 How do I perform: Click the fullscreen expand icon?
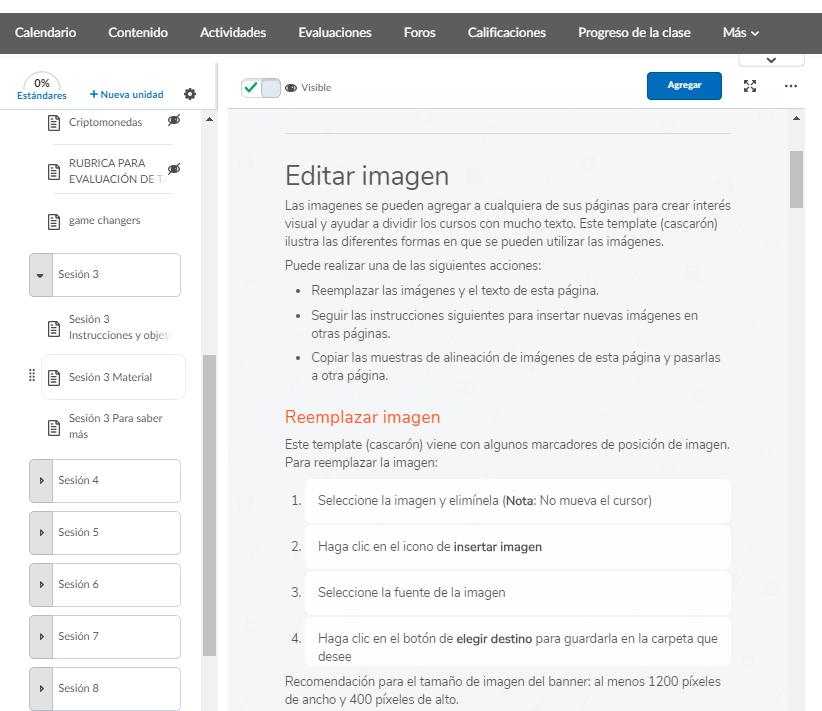pyautogui.click(x=750, y=86)
